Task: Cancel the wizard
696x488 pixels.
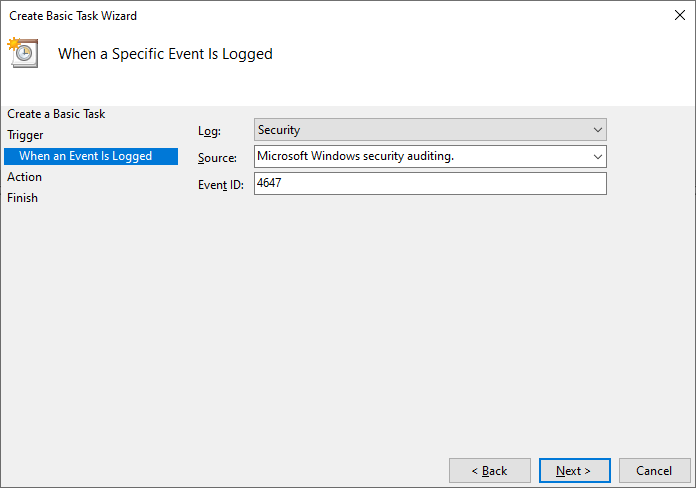Action: 654,471
